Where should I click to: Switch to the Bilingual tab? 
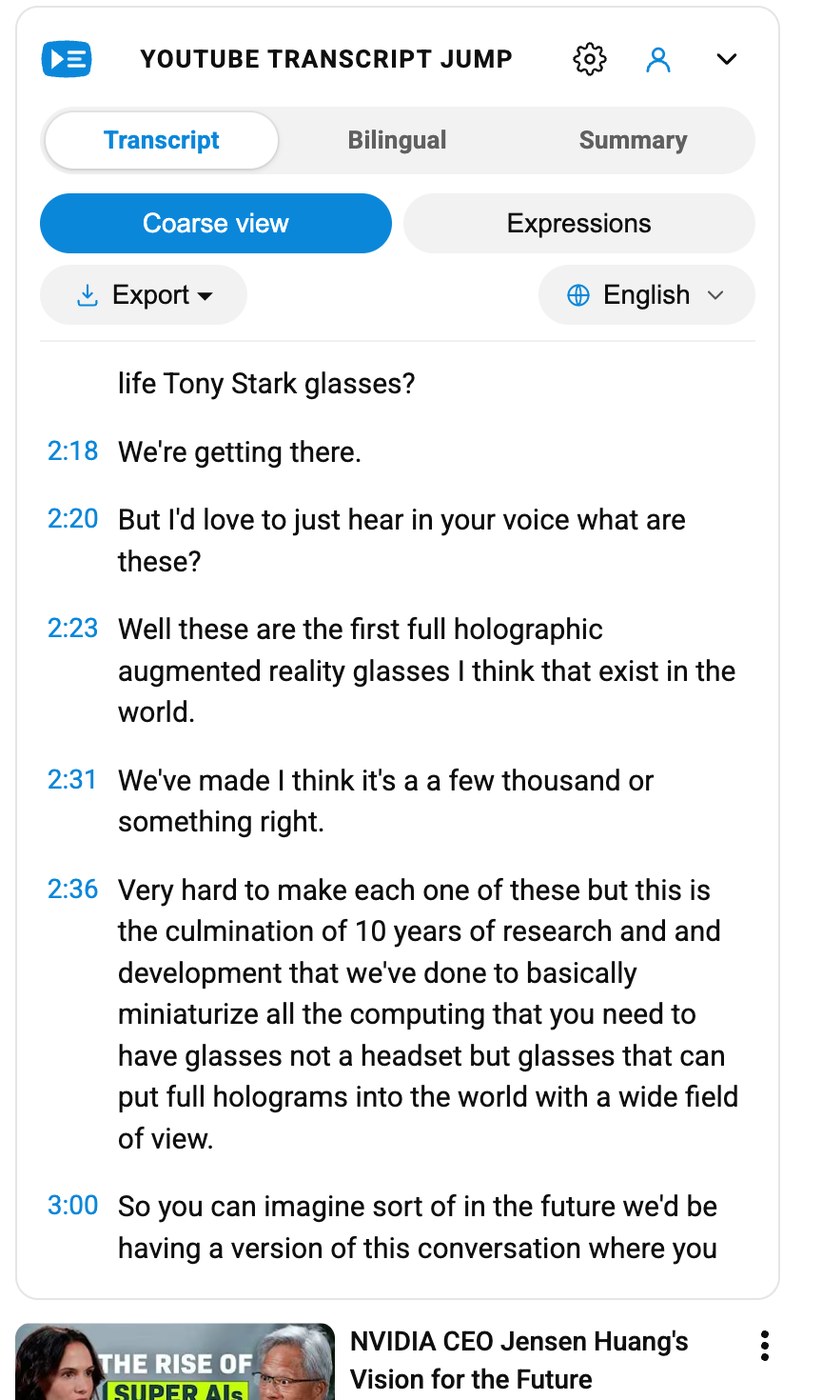(x=396, y=140)
